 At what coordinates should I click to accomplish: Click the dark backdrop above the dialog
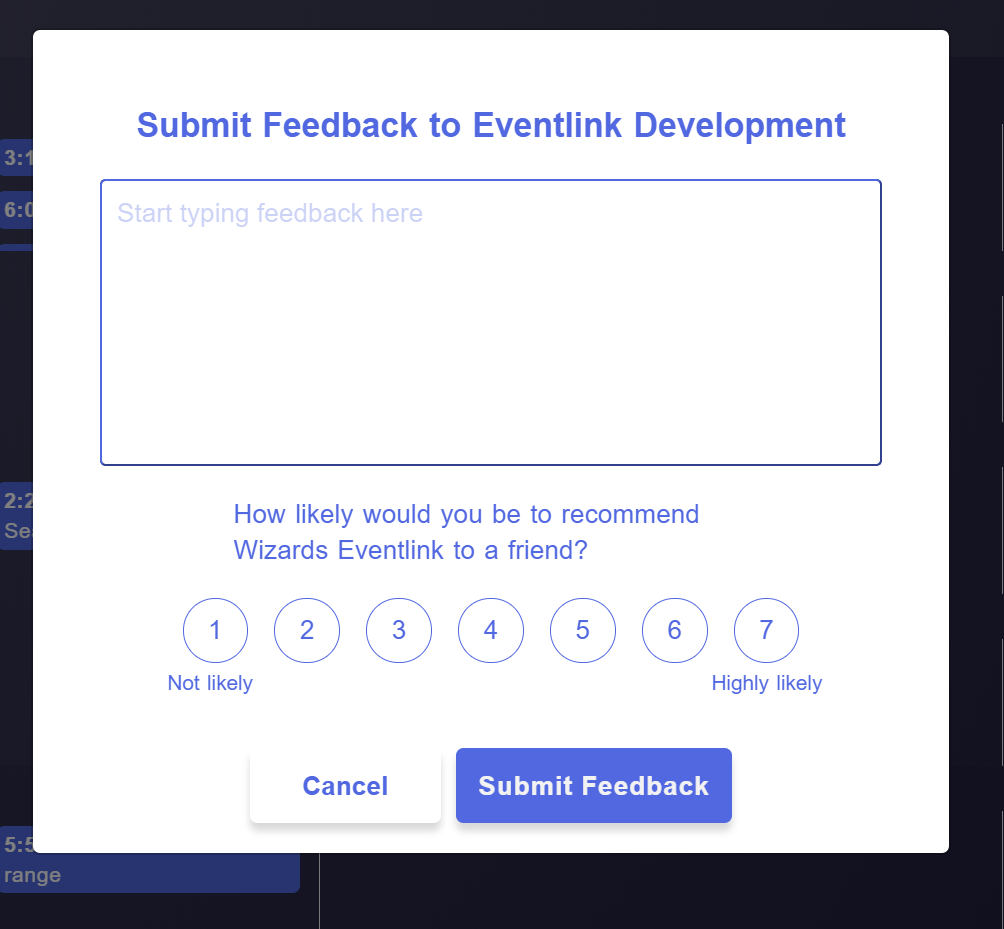point(502,14)
